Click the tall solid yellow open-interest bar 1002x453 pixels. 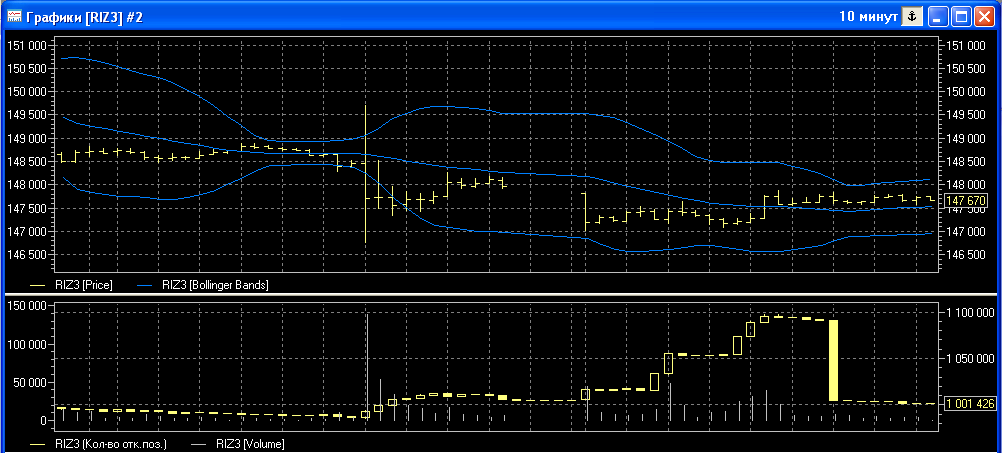tap(833, 360)
